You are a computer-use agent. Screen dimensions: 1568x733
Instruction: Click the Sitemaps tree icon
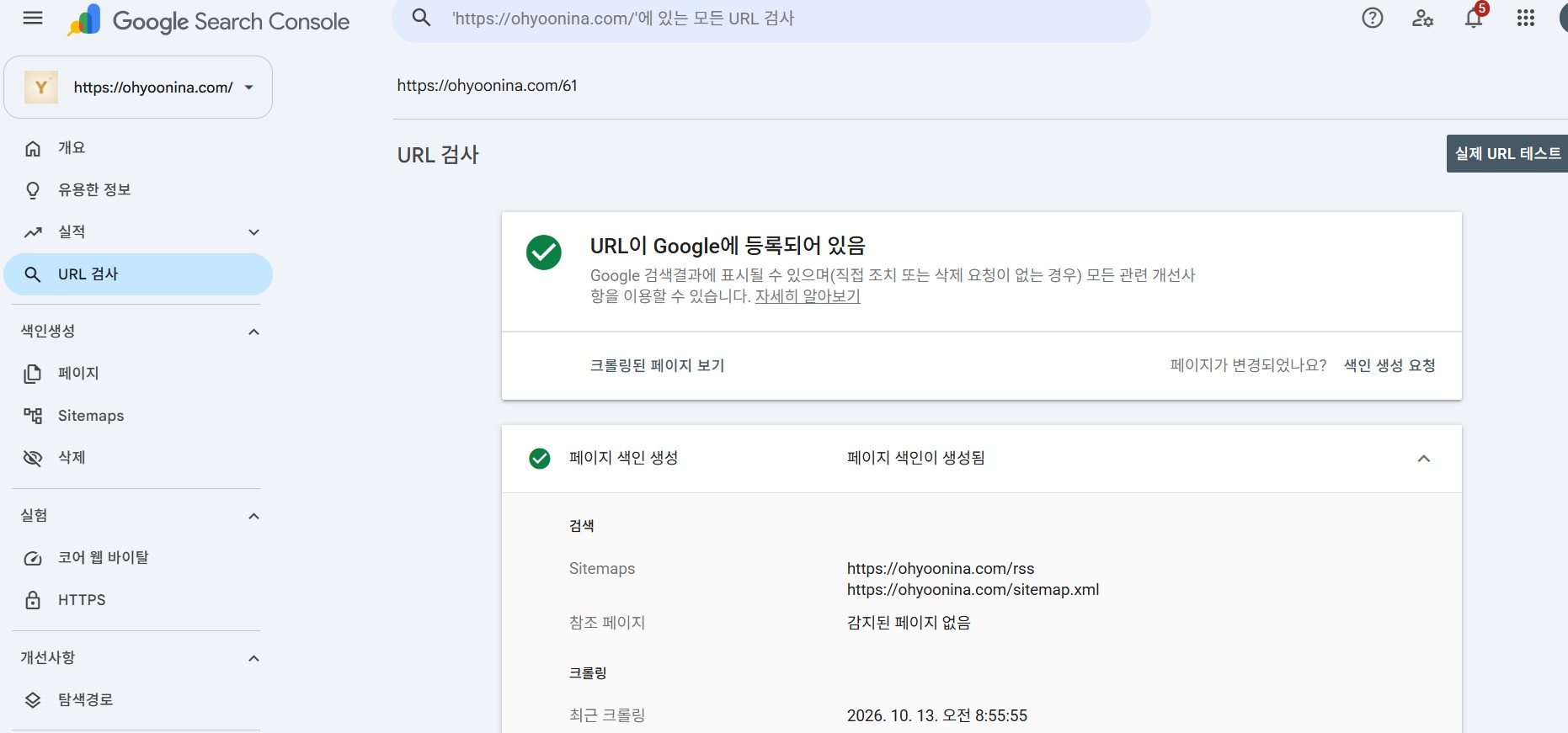pos(33,416)
